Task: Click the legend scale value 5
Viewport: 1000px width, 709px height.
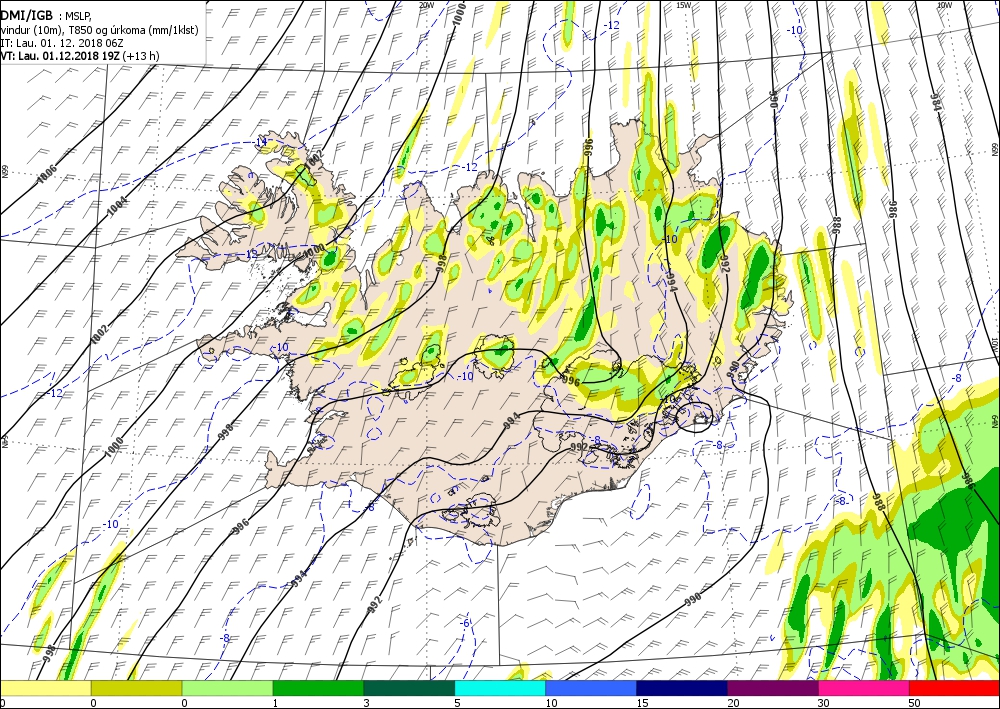Action: pyautogui.click(x=458, y=703)
